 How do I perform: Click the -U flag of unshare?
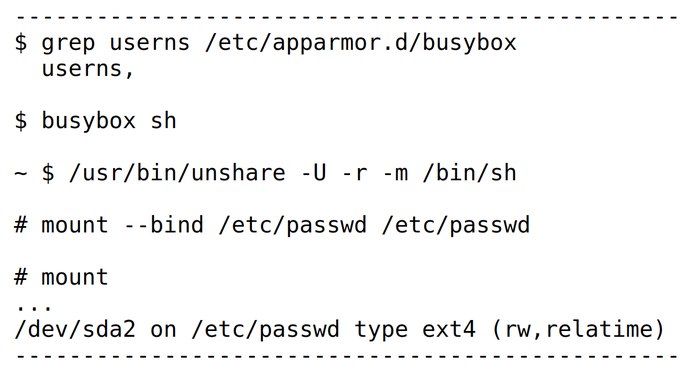(x=313, y=173)
